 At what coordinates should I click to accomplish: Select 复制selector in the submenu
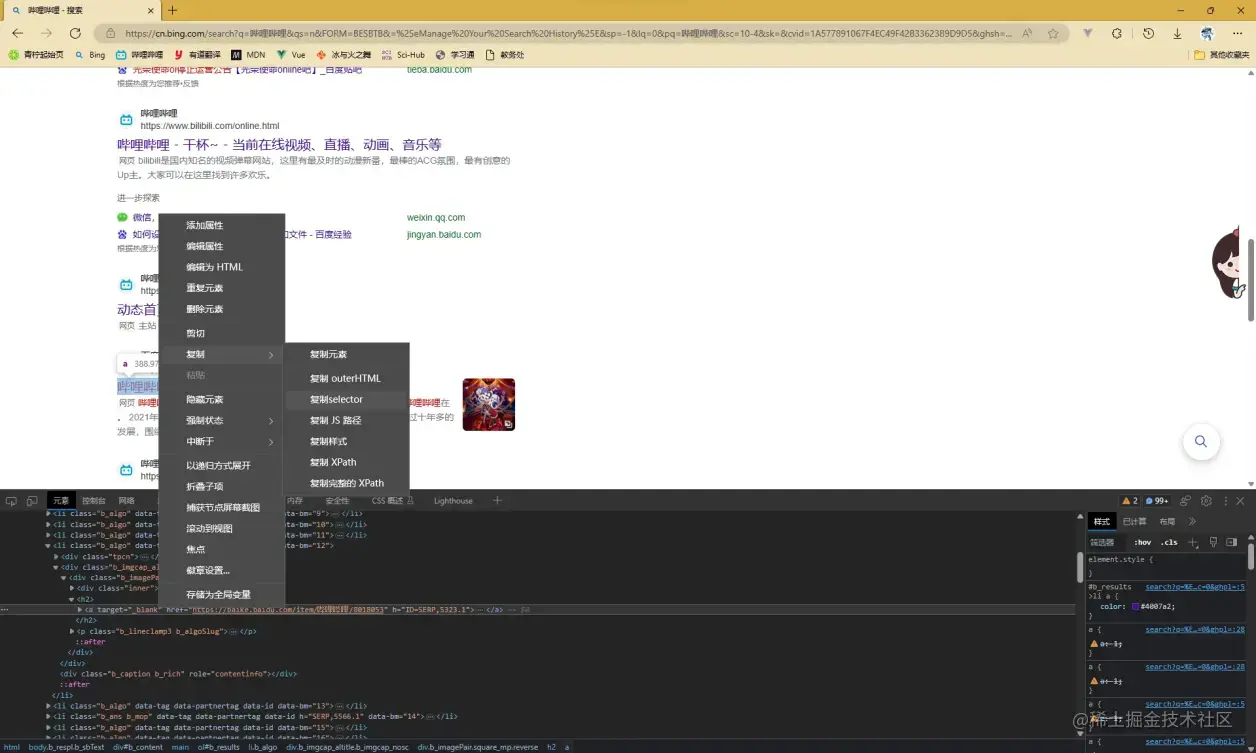tap(346, 399)
